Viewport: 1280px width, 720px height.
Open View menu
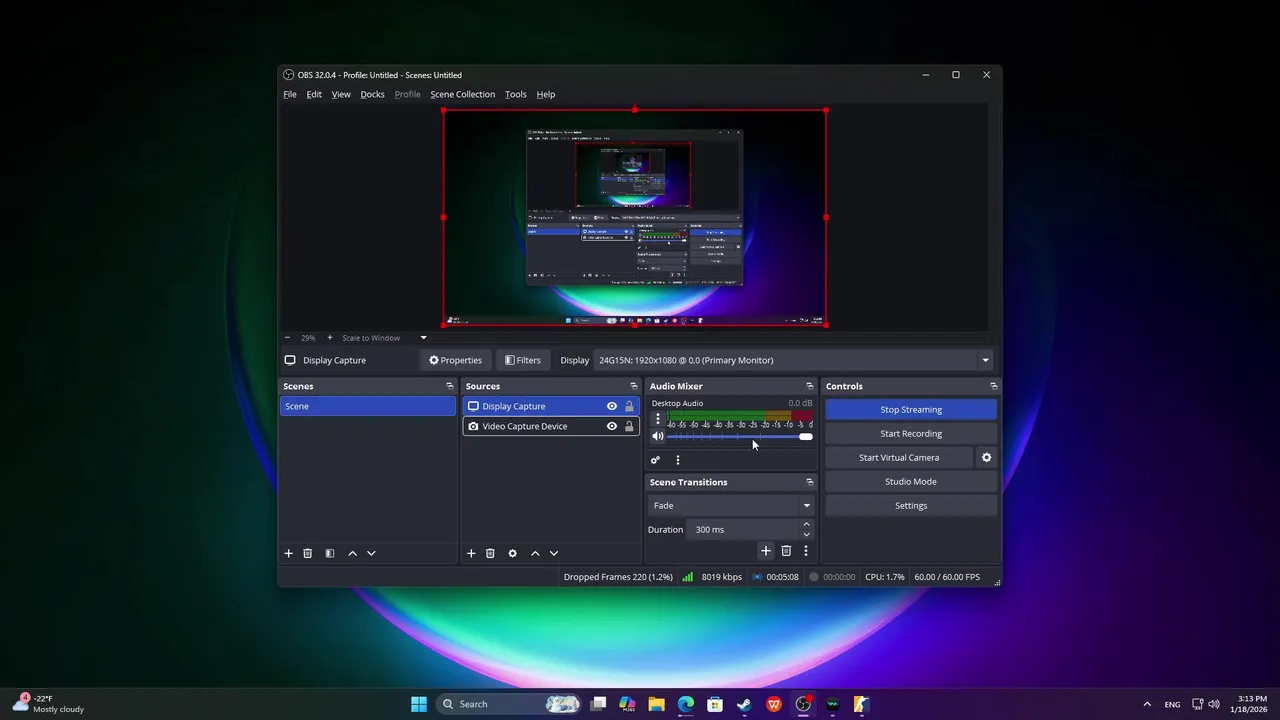pyautogui.click(x=341, y=94)
